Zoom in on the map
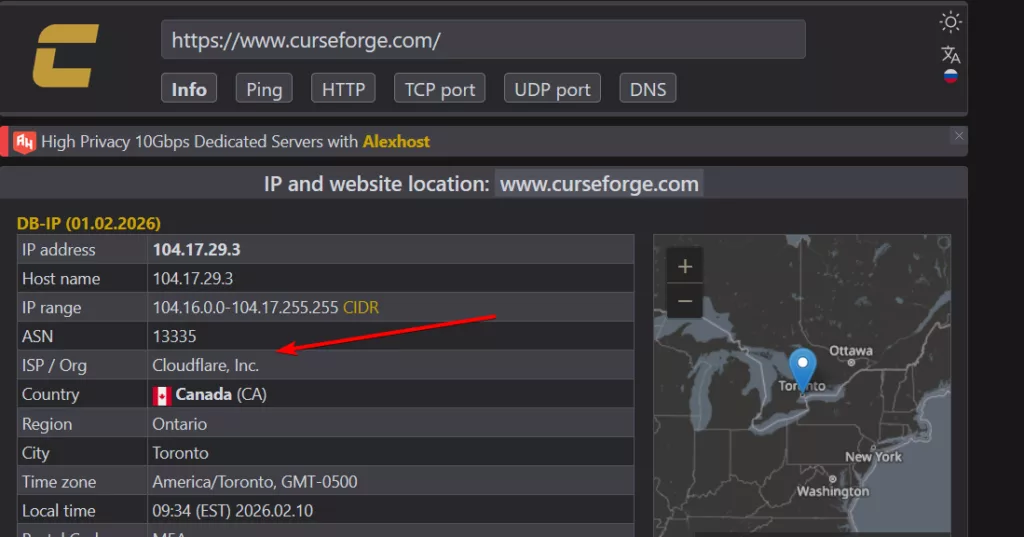 click(x=684, y=266)
